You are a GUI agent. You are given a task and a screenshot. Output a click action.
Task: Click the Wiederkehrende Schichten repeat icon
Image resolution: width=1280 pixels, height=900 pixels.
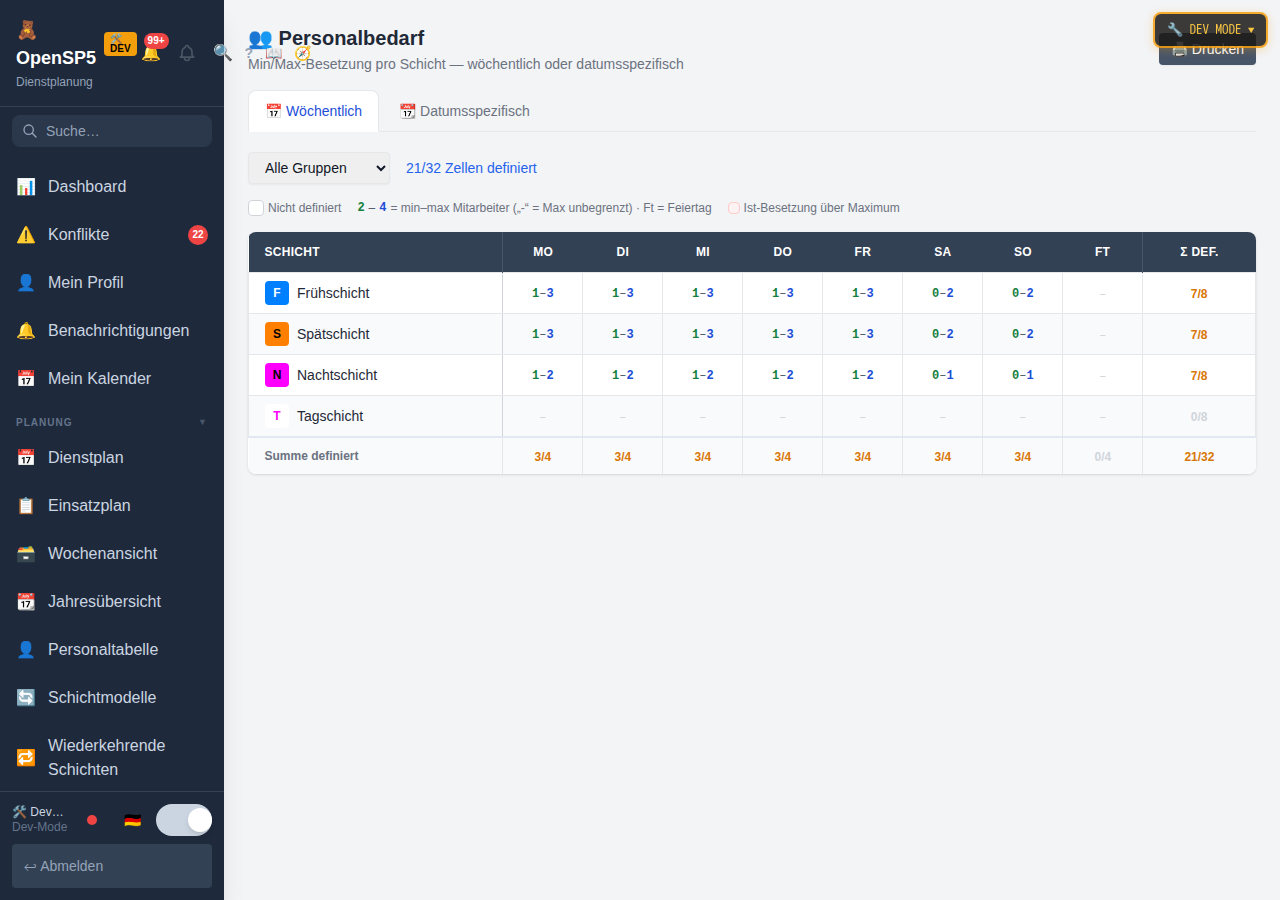26,757
